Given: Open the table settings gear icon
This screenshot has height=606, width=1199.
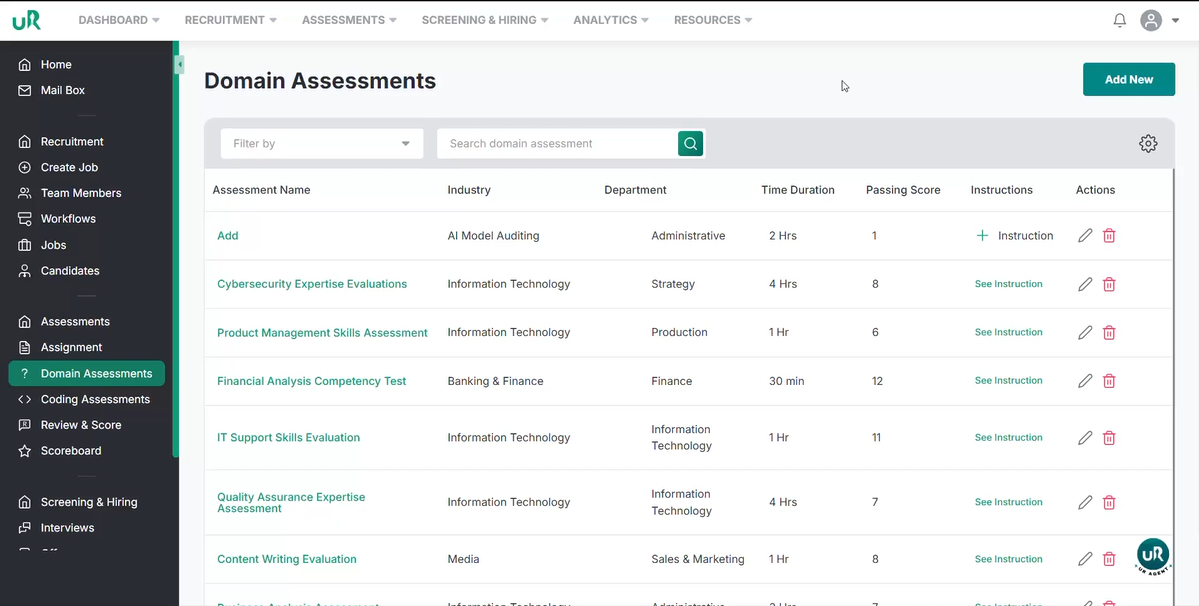Looking at the screenshot, I should tap(1148, 144).
